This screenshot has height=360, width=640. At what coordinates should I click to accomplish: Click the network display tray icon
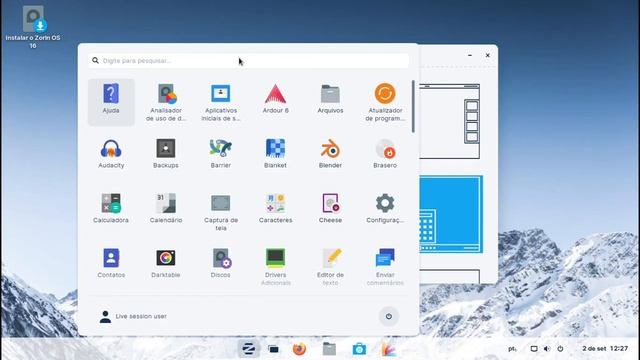(534, 349)
